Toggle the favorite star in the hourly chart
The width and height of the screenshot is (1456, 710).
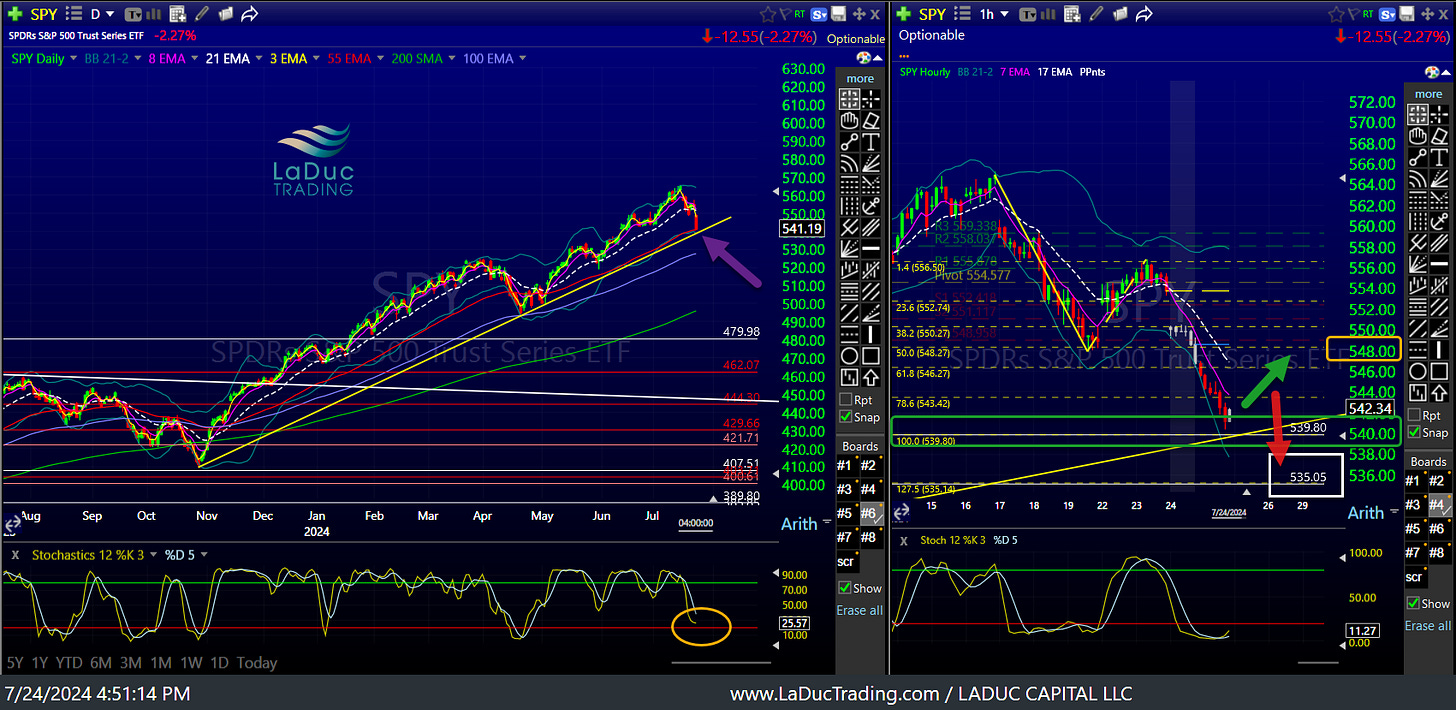click(1336, 14)
